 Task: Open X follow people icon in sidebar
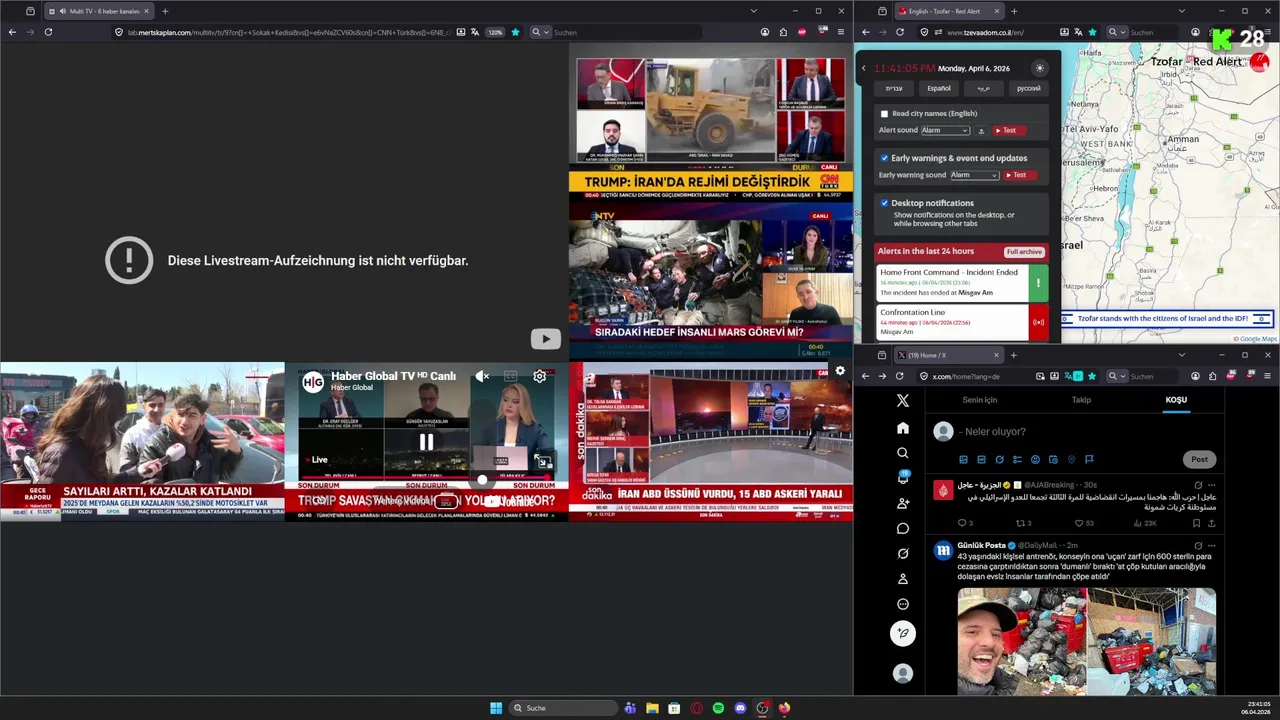click(x=903, y=503)
